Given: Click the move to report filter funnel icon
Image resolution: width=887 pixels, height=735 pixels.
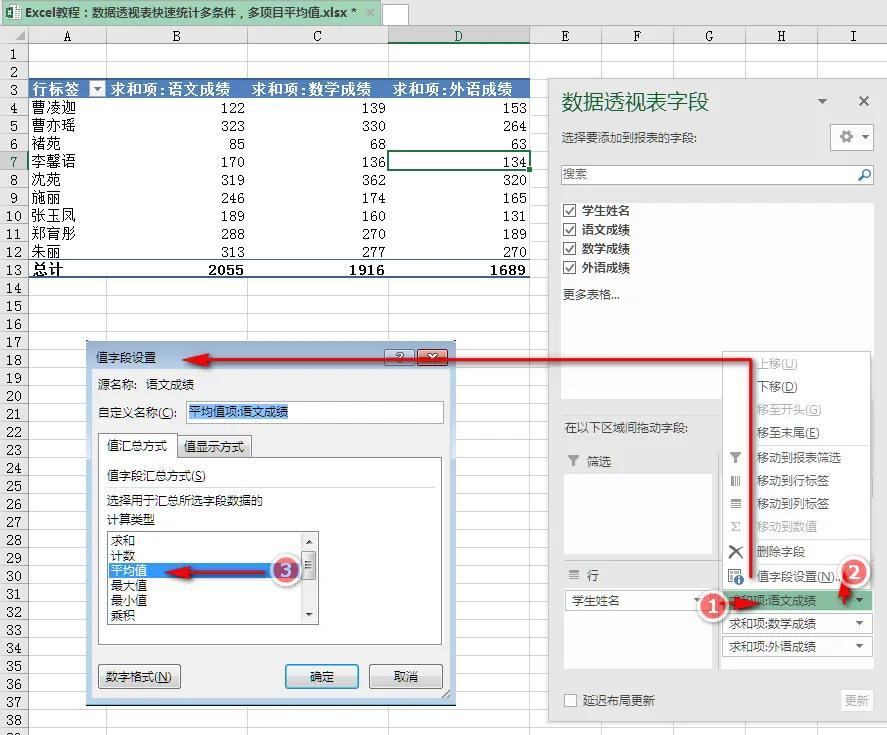Looking at the screenshot, I should (x=735, y=457).
